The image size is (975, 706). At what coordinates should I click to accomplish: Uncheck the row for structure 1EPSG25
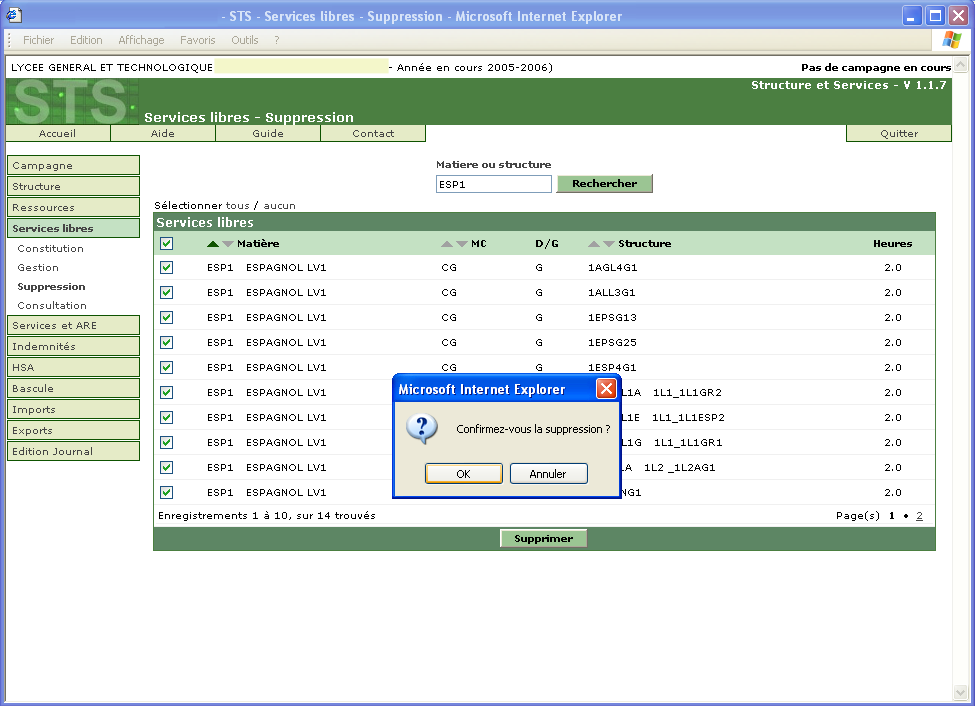(167, 342)
